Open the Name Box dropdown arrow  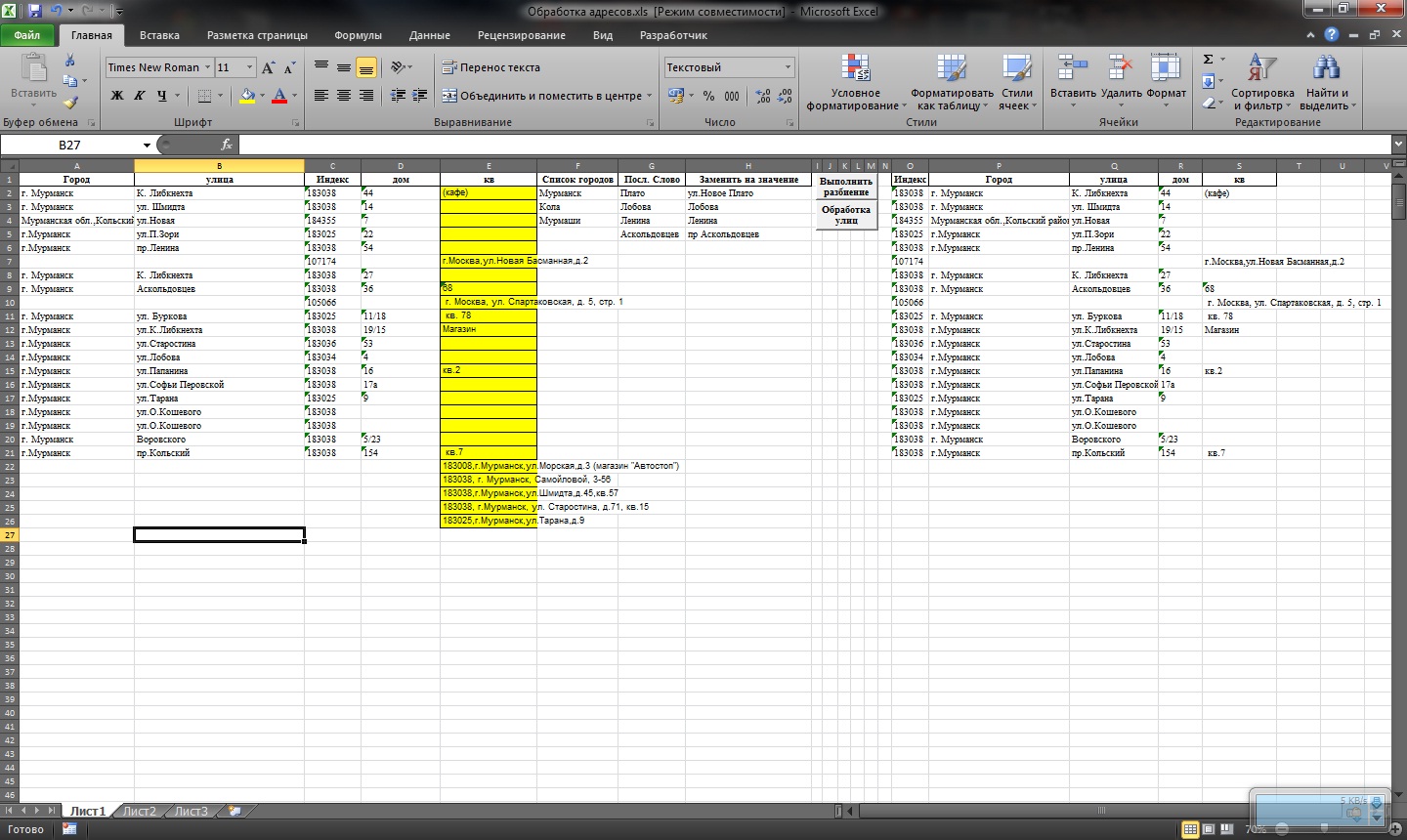coord(147,145)
